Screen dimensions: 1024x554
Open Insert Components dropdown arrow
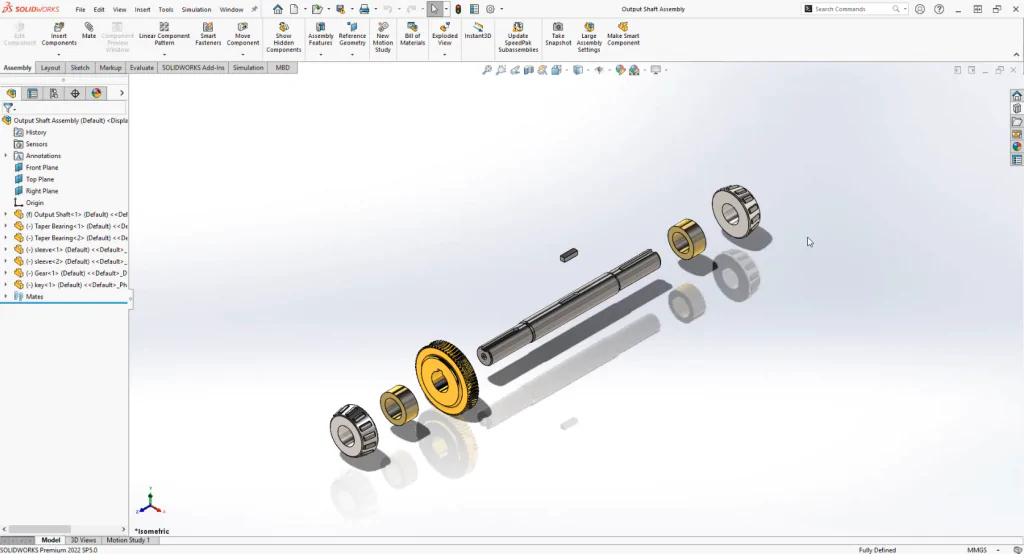(59, 55)
